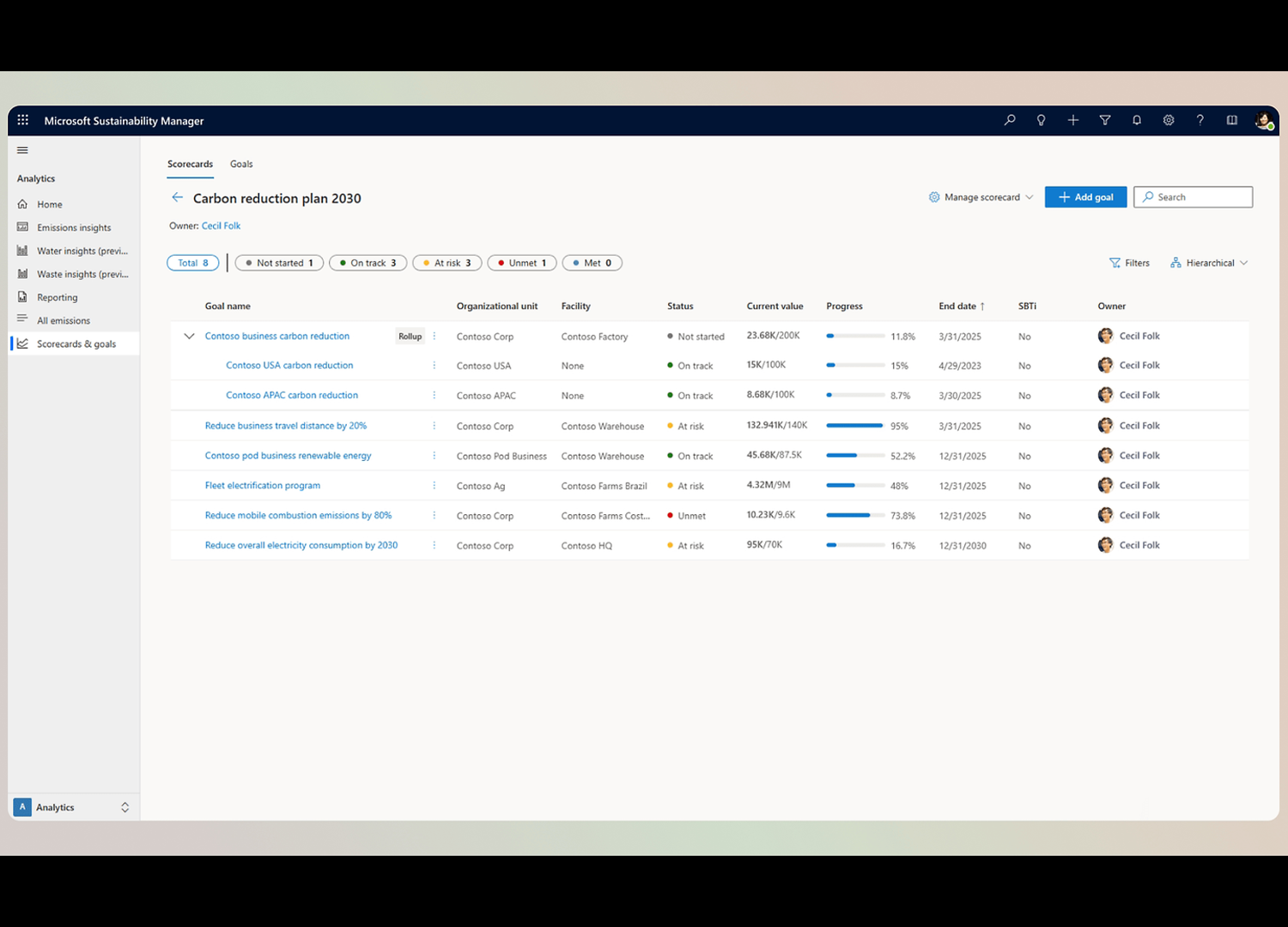Open the Contoso business carbon reduction goal
This screenshot has width=1288, height=927.
[x=277, y=336]
